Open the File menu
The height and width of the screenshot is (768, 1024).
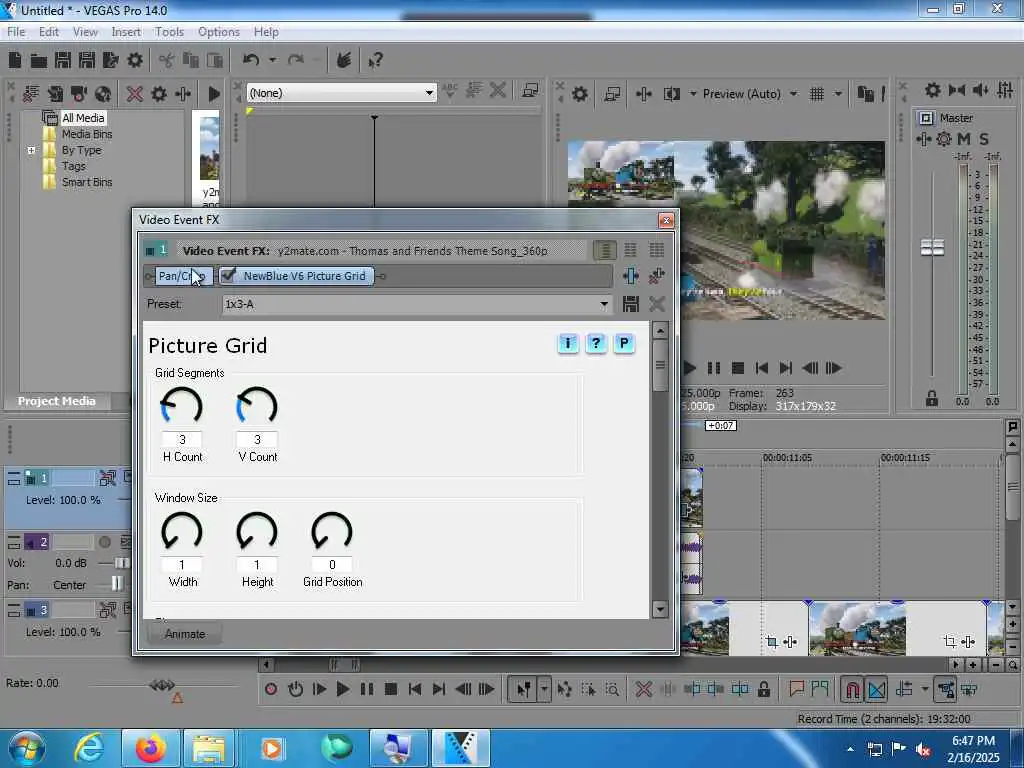16,32
